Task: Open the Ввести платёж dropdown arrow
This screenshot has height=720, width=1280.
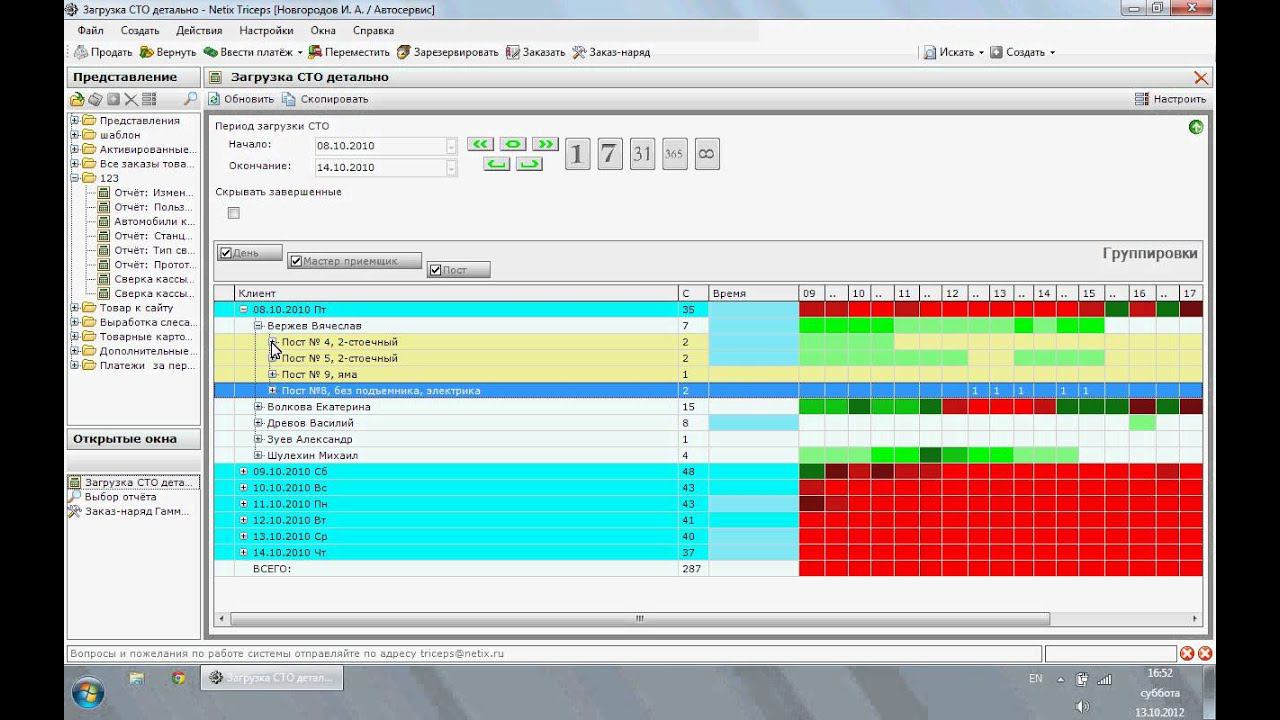Action: point(301,52)
